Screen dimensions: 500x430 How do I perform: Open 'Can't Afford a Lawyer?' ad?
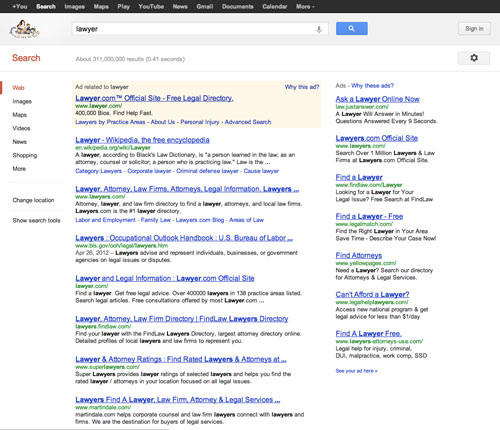point(372,295)
